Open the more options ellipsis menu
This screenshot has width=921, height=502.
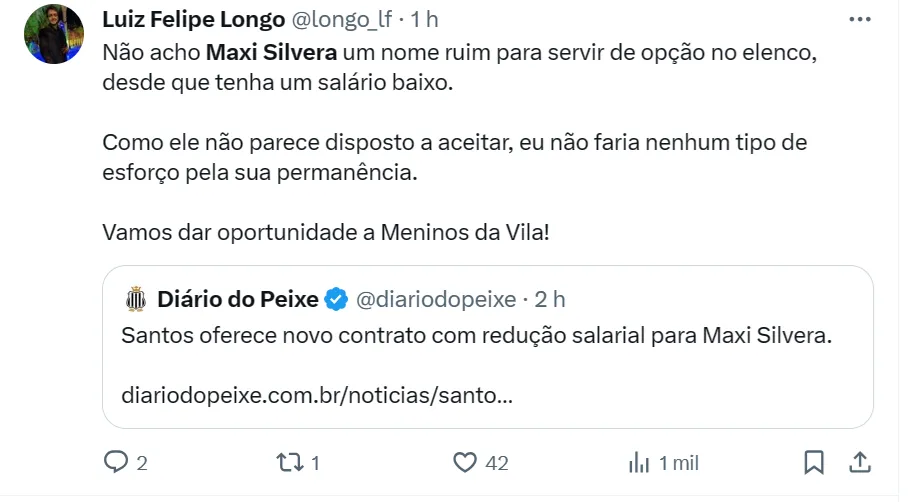[859, 19]
